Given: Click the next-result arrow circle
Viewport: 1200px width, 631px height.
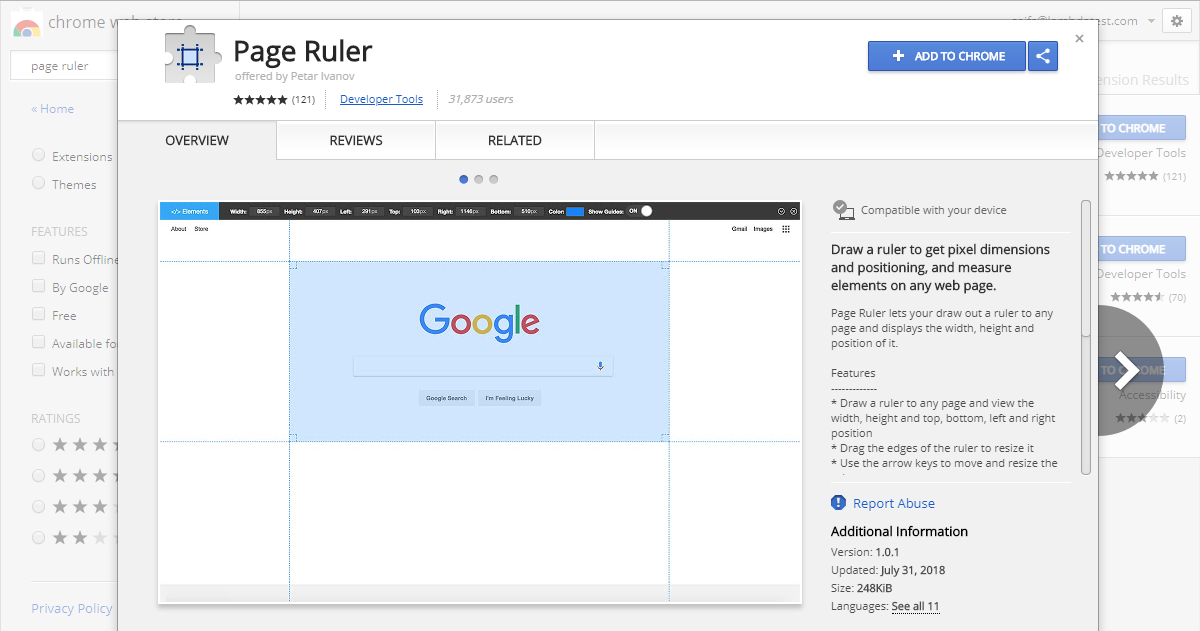Looking at the screenshot, I should (1126, 370).
